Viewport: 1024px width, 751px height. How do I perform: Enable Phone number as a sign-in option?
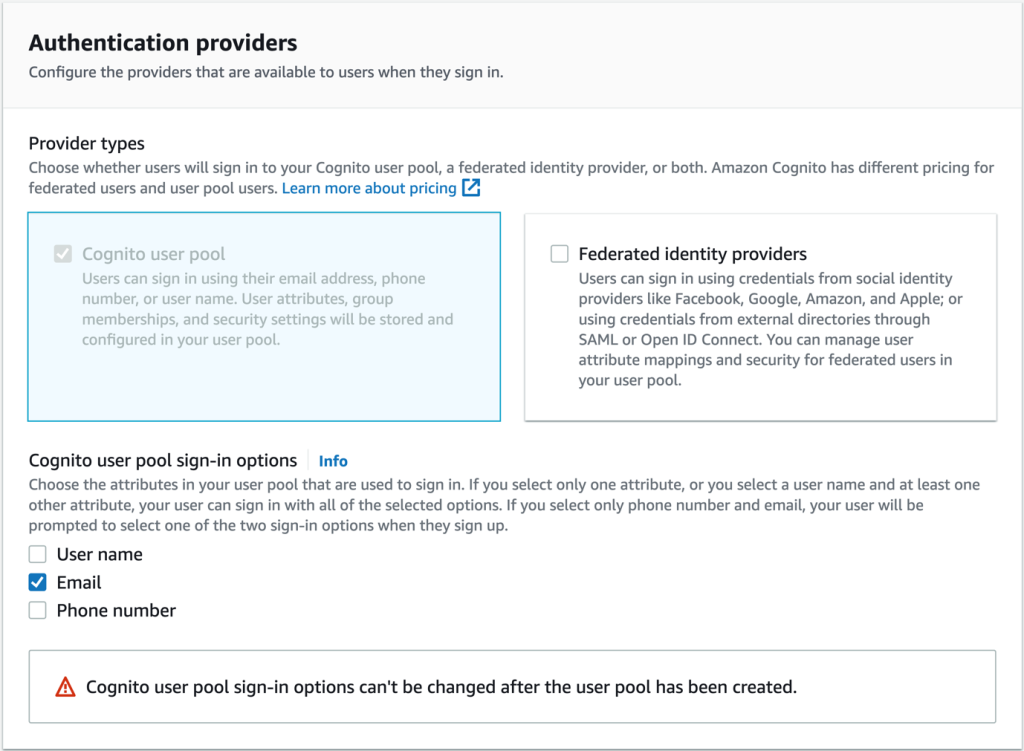pyautogui.click(x=37, y=610)
